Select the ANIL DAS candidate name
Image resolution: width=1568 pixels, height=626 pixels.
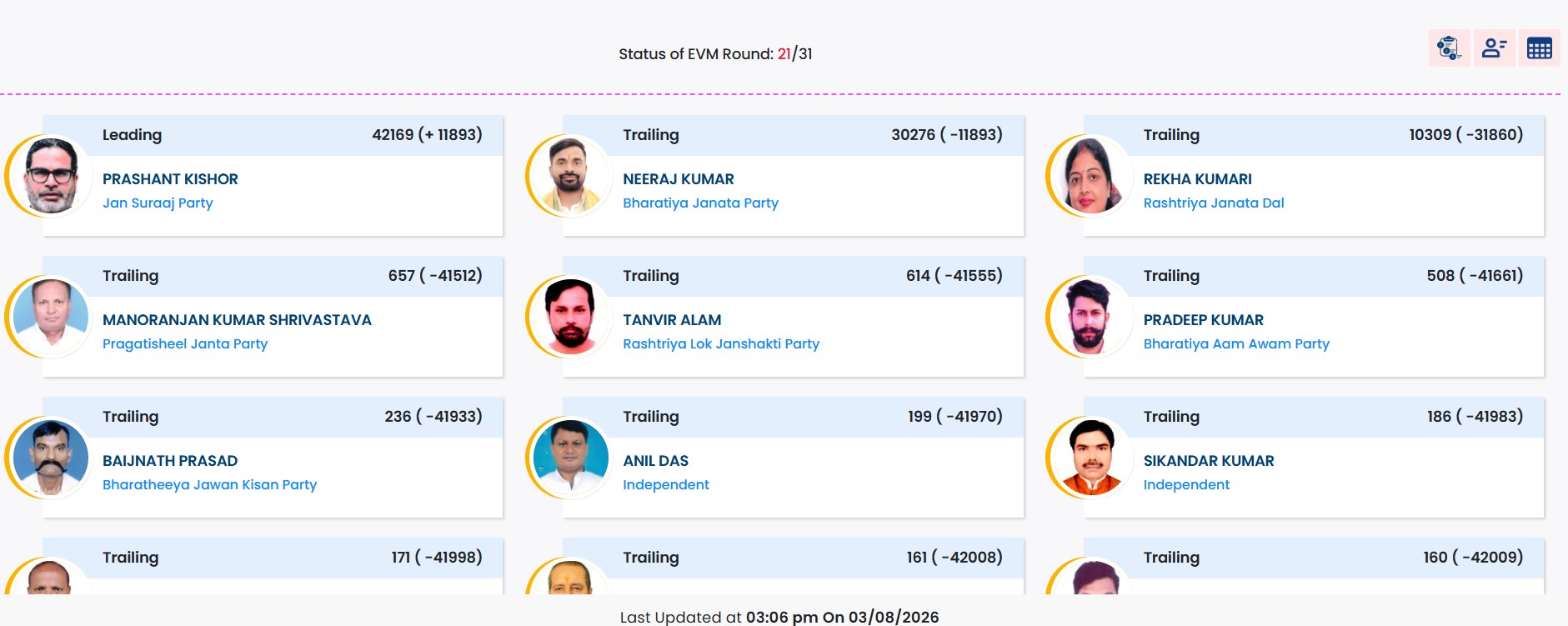[x=655, y=461]
